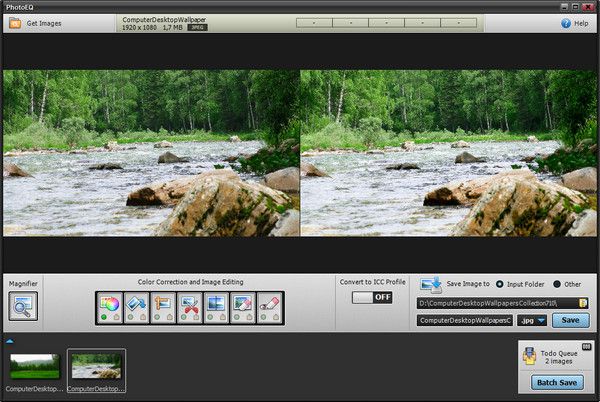Image resolution: width=600 pixels, height=402 pixels.
Task: Click the browse folder icon beside output path
Action: [x=582, y=302]
